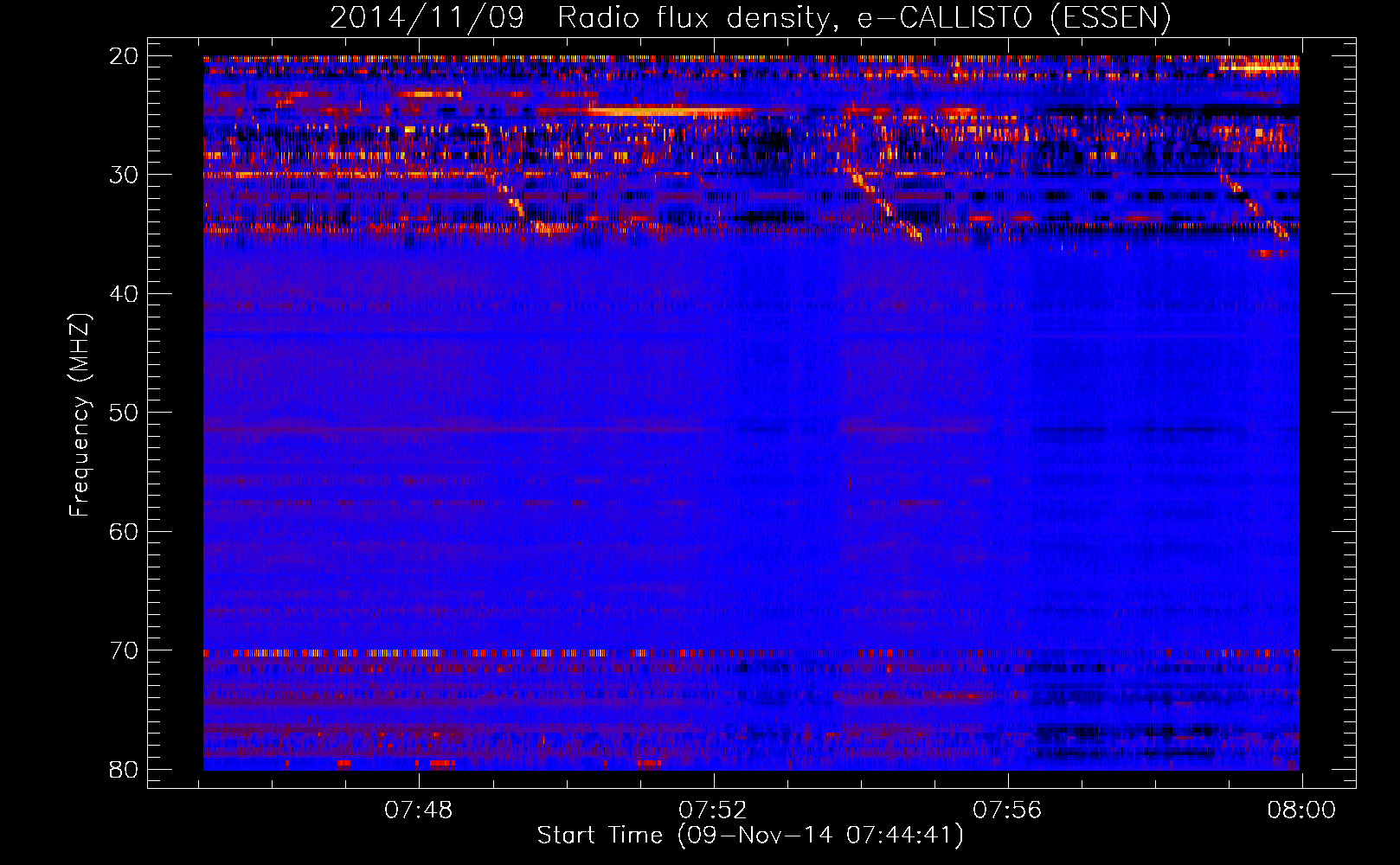Click the time tick label '07:48'
This screenshot has height=865, width=1400.
coord(419,811)
